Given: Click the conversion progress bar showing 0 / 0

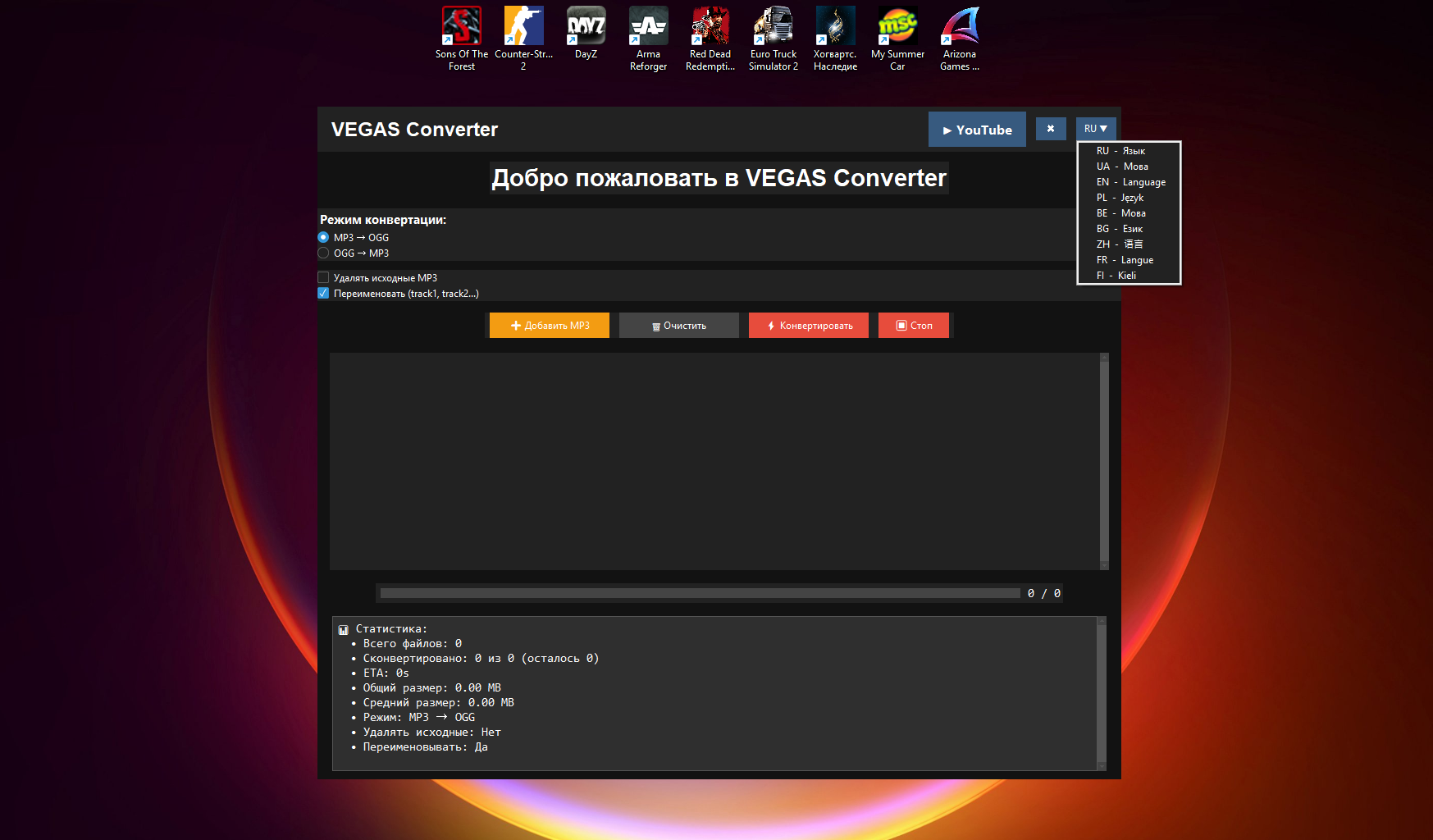Looking at the screenshot, I should coord(699,592).
